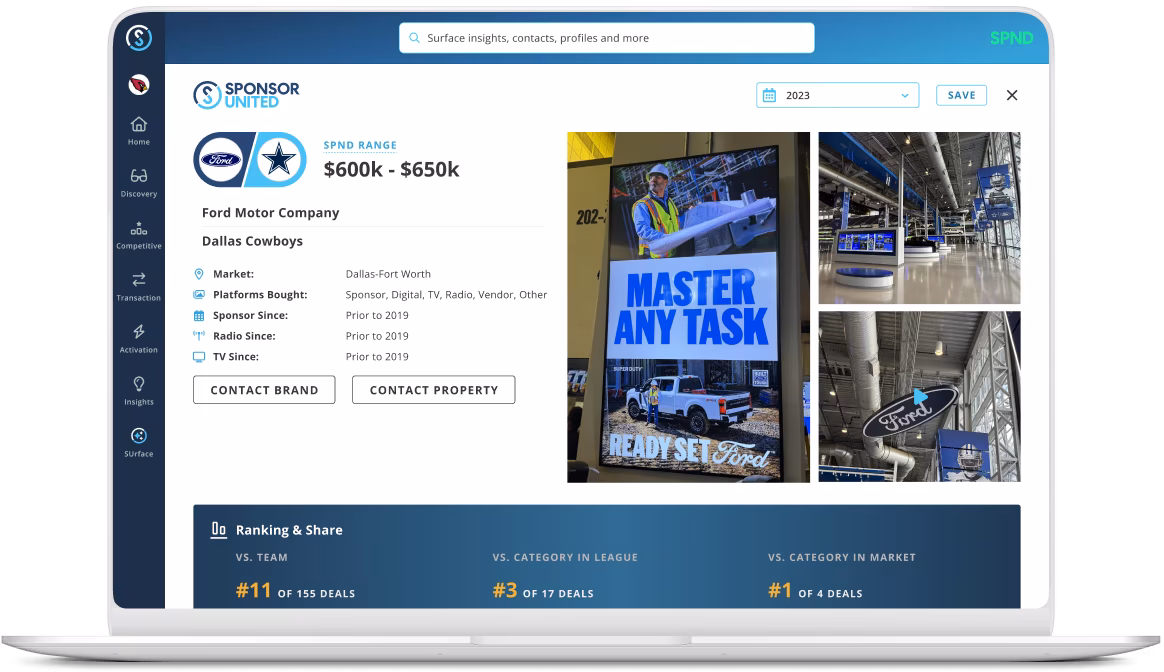This screenshot has height=672, width=1164.
Task: Click the SponsorUnited S logo in sidebar
Action: click(x=139, y=37)
